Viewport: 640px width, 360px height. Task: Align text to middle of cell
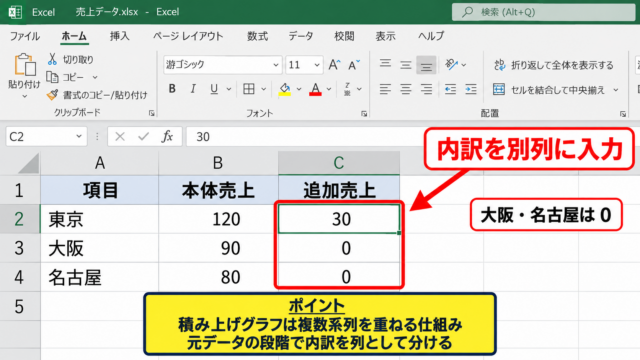(x=405, y=64)
